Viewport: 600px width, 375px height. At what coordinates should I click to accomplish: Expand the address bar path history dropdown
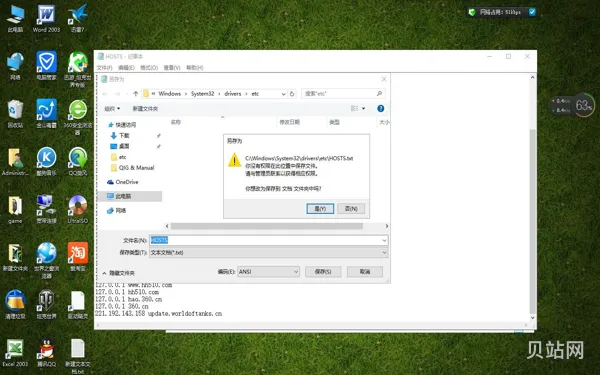click(284, 94)
